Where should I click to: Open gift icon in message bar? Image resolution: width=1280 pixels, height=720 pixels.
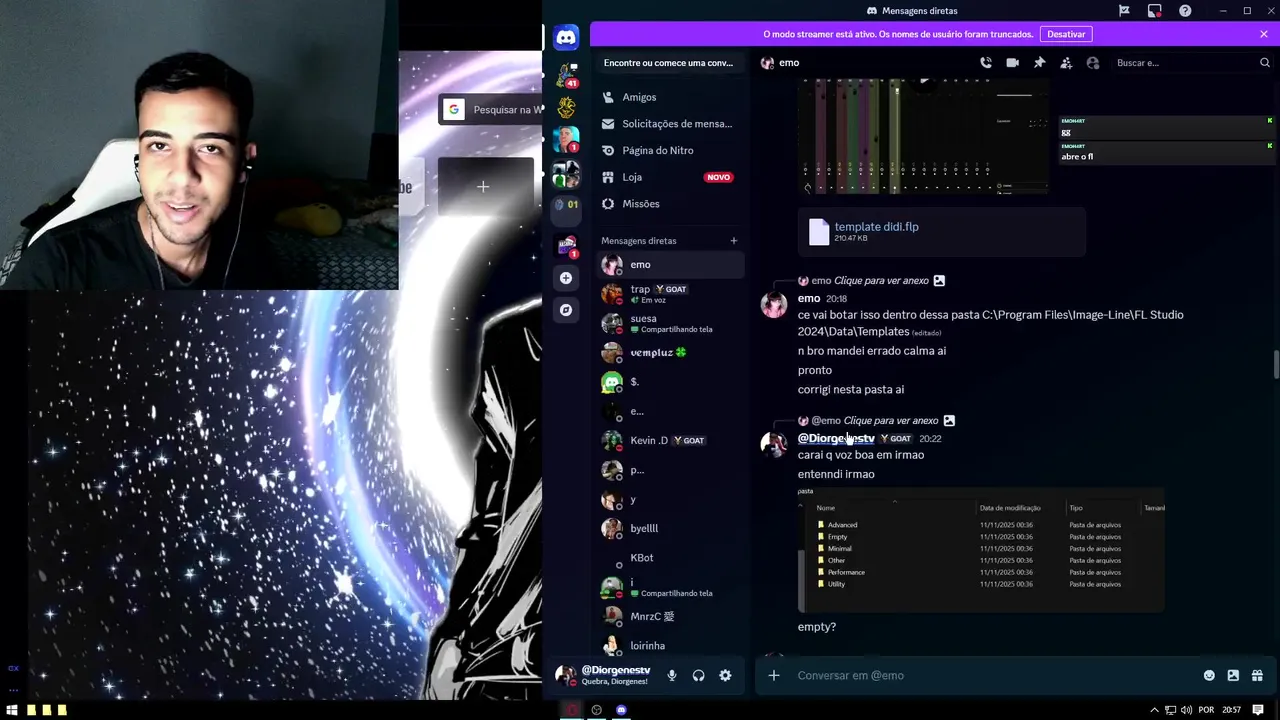pyautogui.click(x=1257, y=676)
